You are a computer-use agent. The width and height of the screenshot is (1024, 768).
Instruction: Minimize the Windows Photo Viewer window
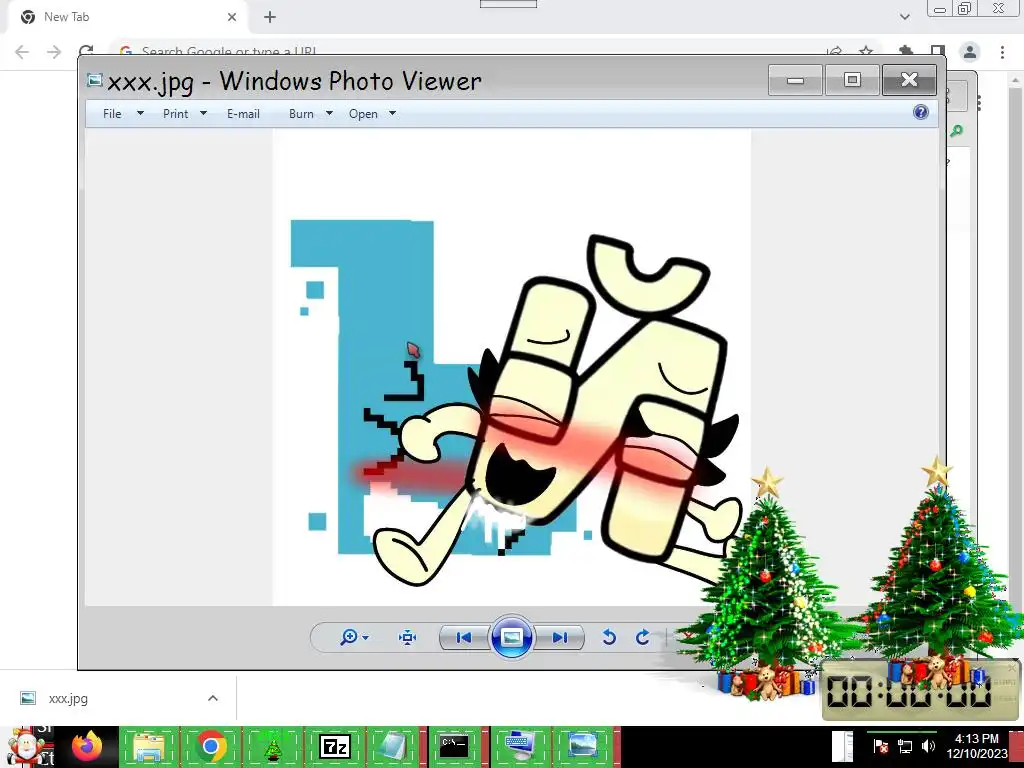795,80
